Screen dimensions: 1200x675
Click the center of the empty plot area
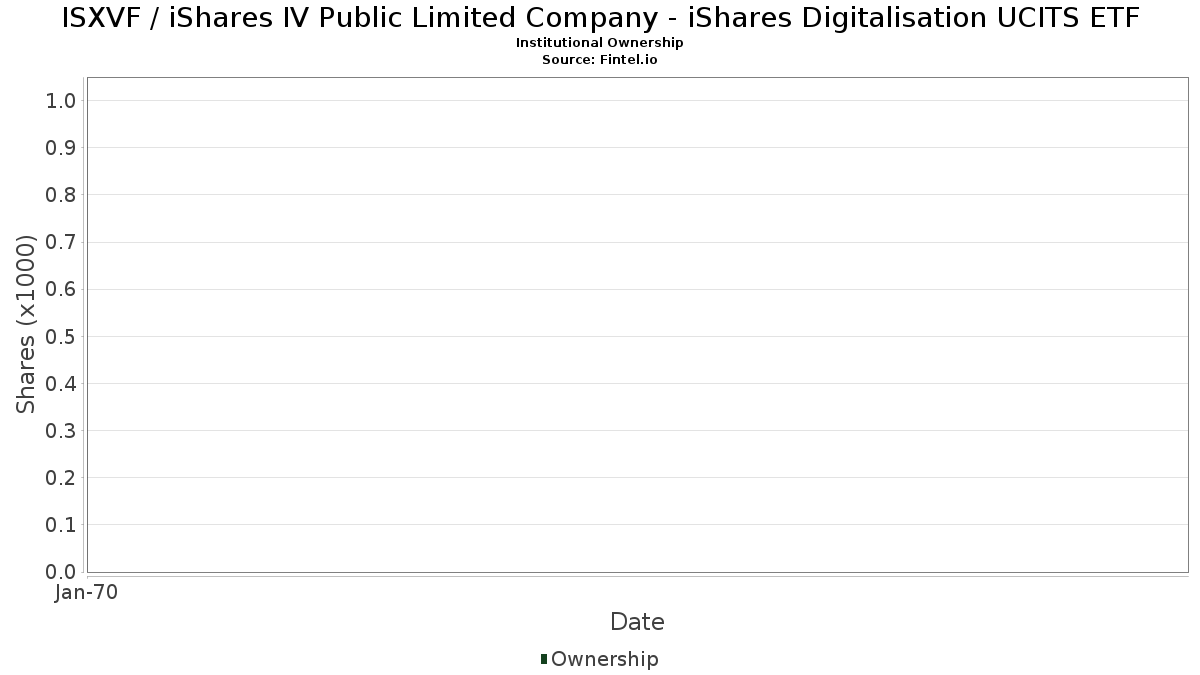click(x=637, y=324)
